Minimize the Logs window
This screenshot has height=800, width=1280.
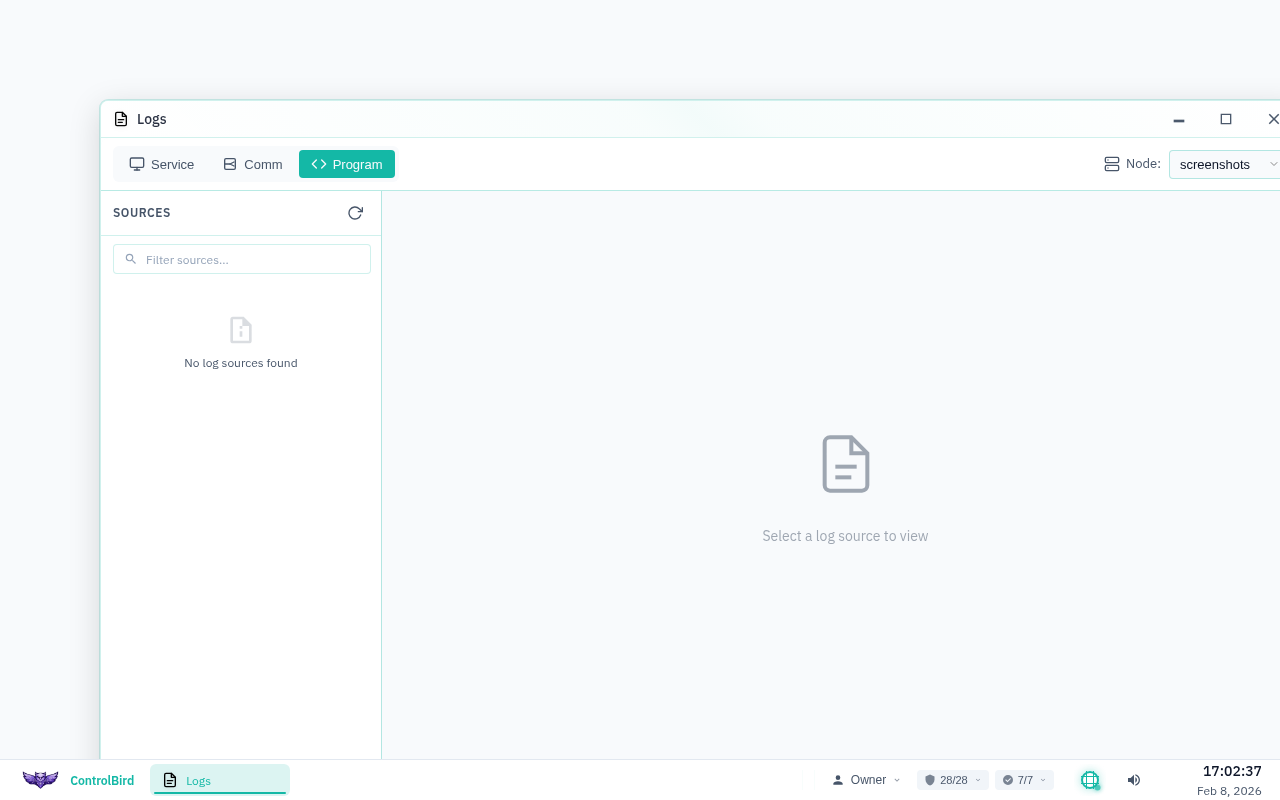coord(1179,119)
